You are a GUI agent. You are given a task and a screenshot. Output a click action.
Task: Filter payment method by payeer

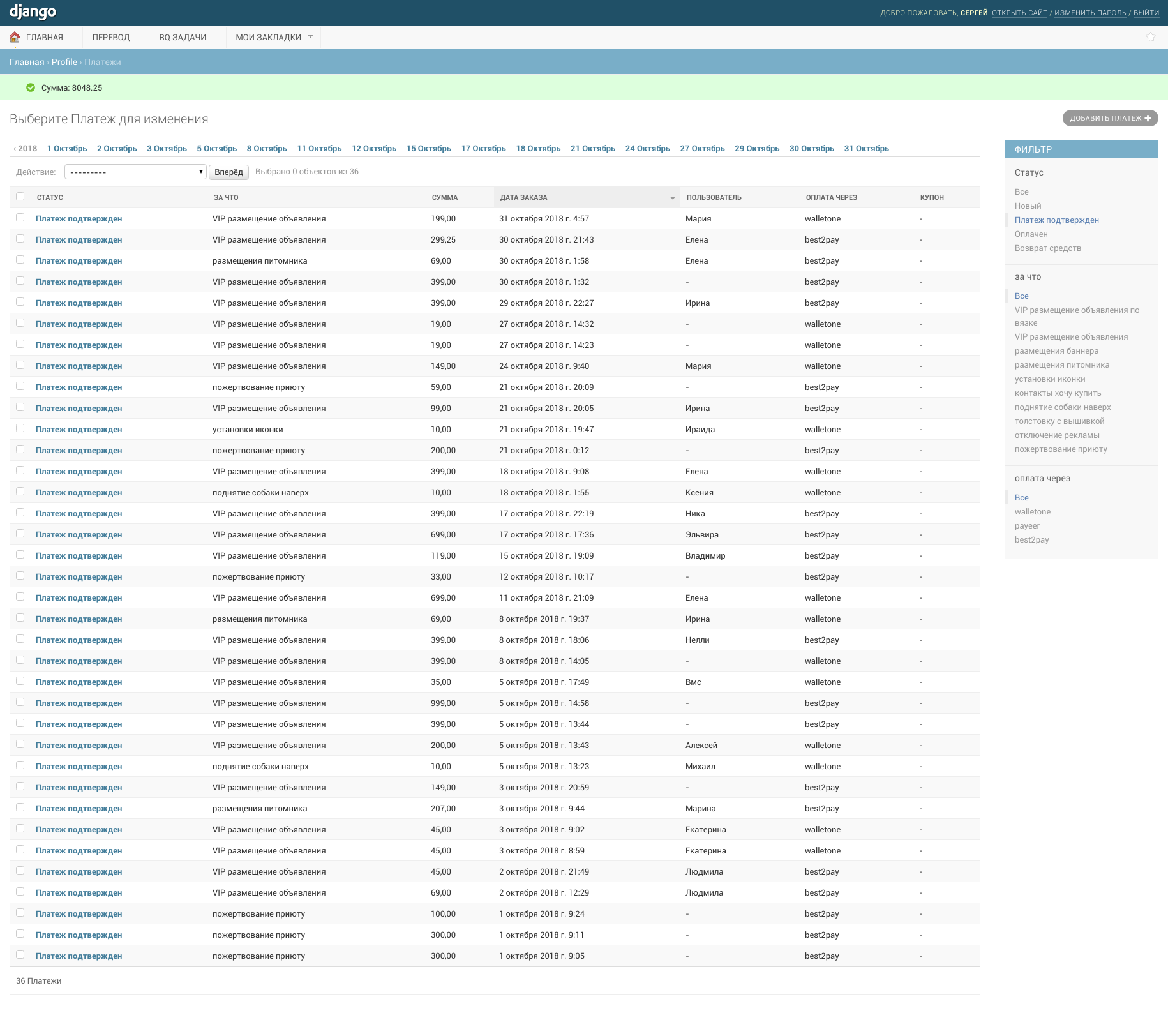(1027, 526)
